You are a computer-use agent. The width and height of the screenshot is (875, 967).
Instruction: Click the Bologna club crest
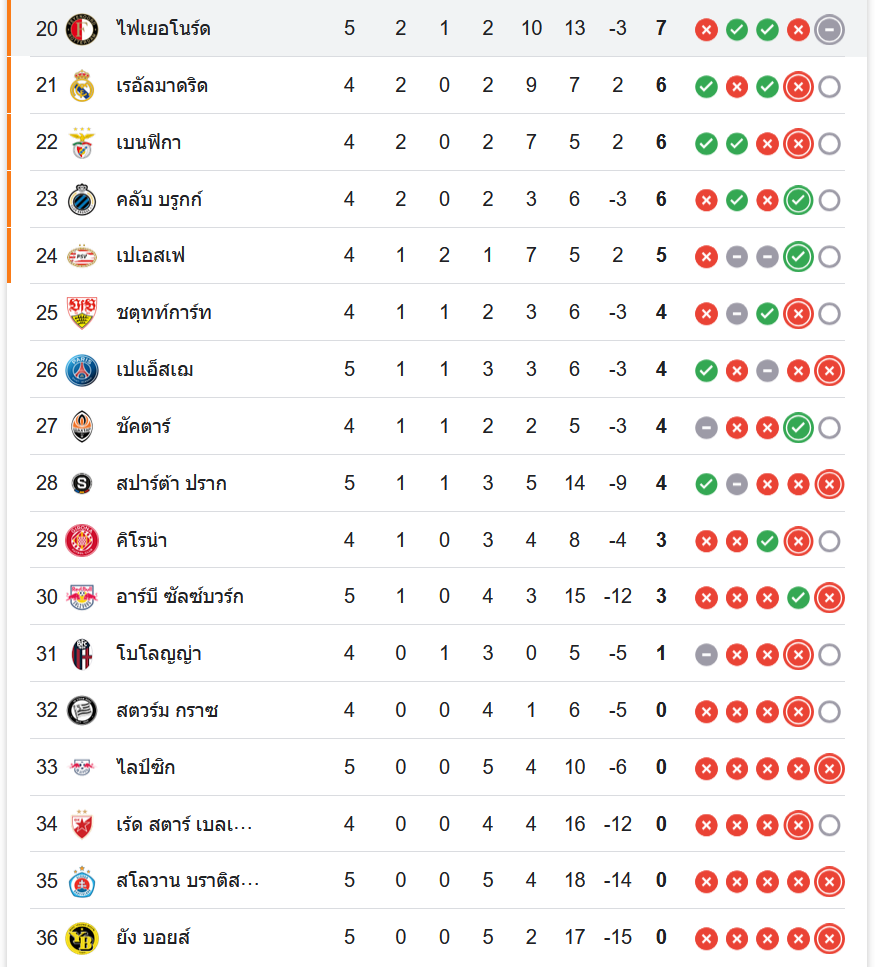click(82, 654)
